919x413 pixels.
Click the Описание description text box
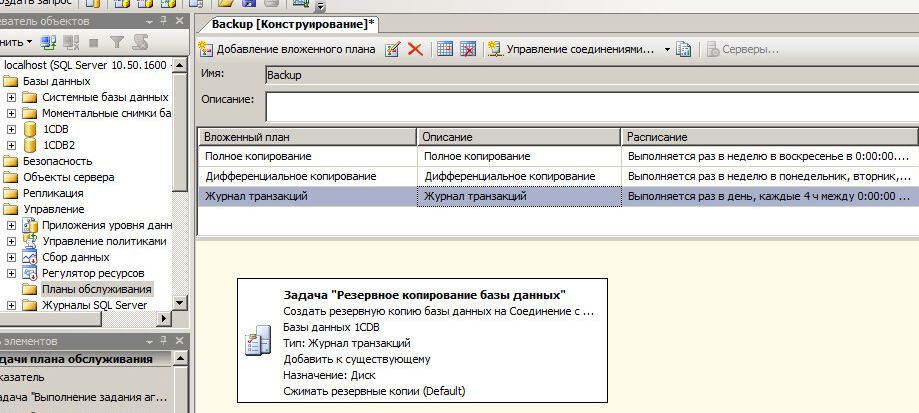pos(592,106)
